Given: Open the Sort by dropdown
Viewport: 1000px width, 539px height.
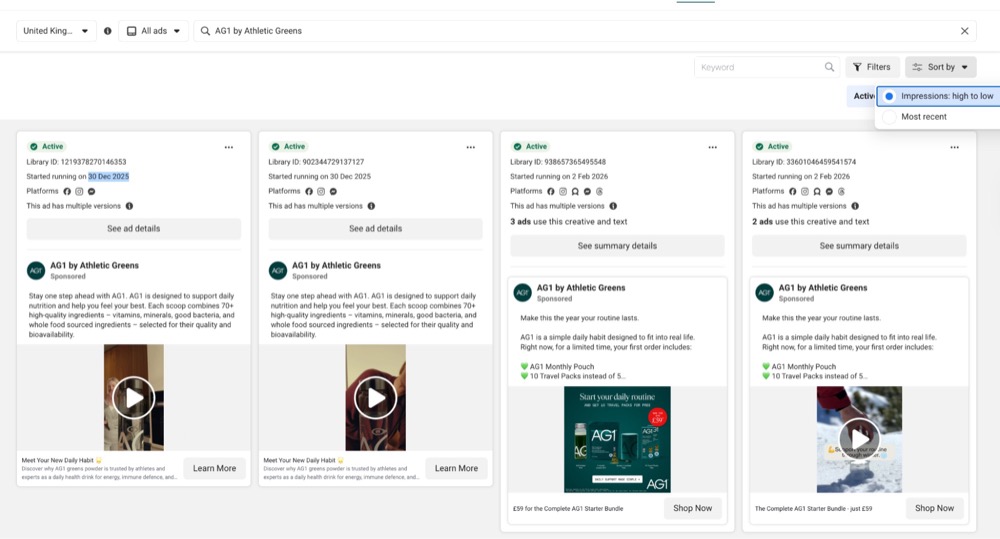Looking at the screenshot, I should [x=940, y=67].
